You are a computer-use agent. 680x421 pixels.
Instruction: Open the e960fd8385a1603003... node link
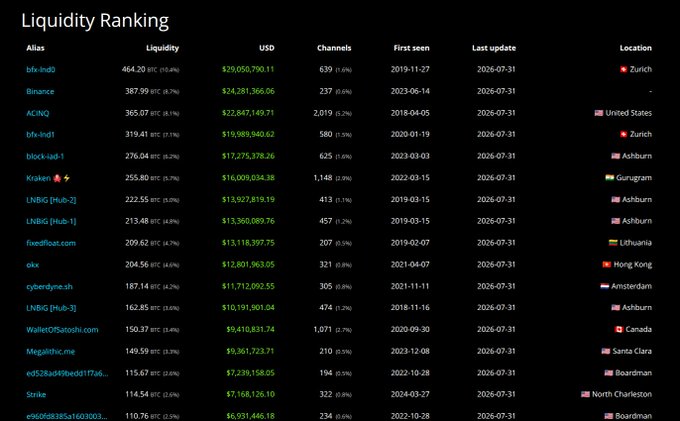coord(67,416)
